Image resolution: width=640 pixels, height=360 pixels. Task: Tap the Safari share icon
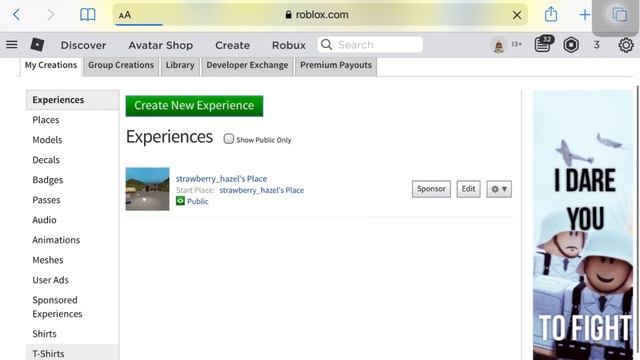(x=551, y=14)
